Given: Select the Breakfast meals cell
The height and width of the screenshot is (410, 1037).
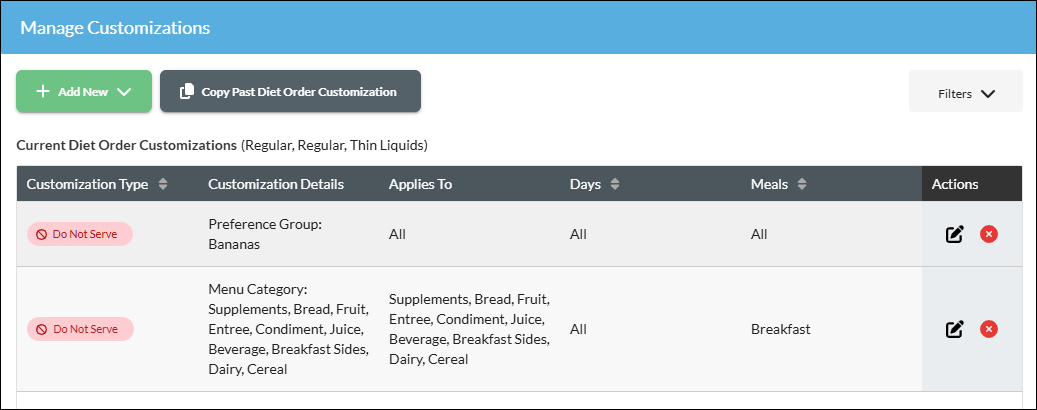Looking at the screenshot, I should pos(780,329).
